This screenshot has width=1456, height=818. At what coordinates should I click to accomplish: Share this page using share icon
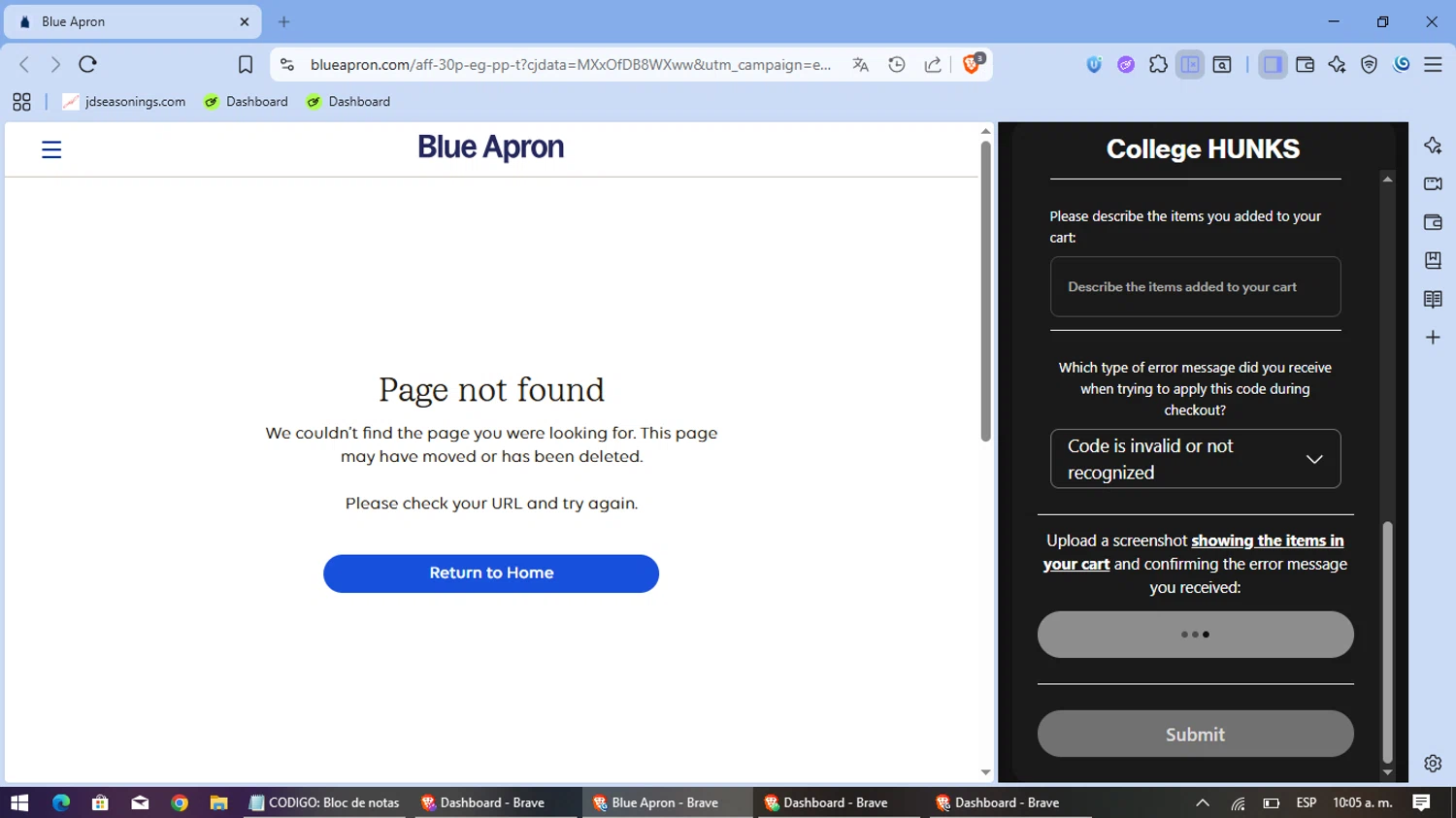coord(933,64)
